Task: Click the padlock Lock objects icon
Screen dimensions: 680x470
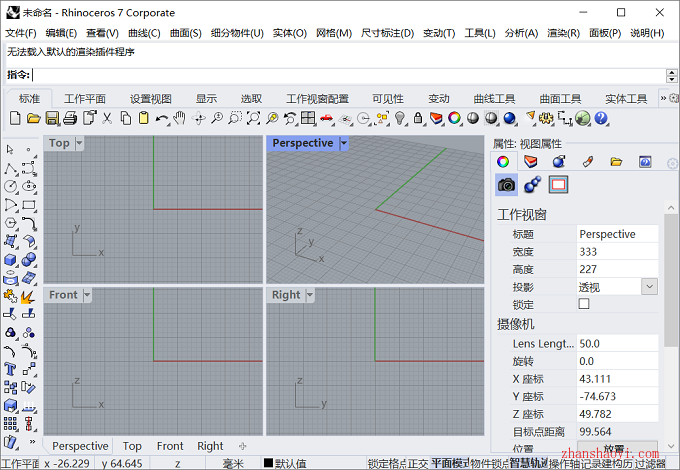Action: pyautogui.click(x=418, y=118)
